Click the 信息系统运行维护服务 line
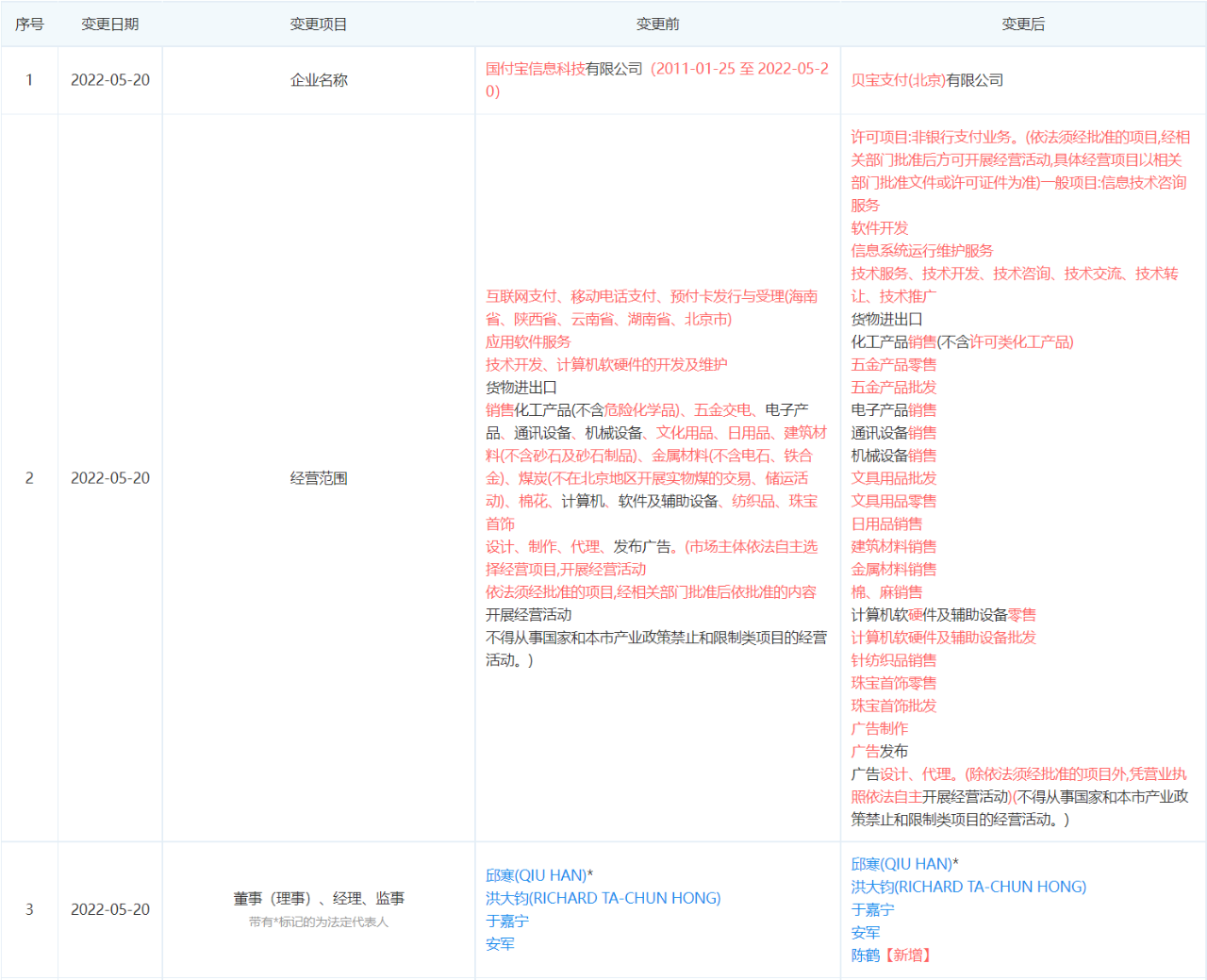This screenshot has height=980, width=1207. [x=921, y=250]
